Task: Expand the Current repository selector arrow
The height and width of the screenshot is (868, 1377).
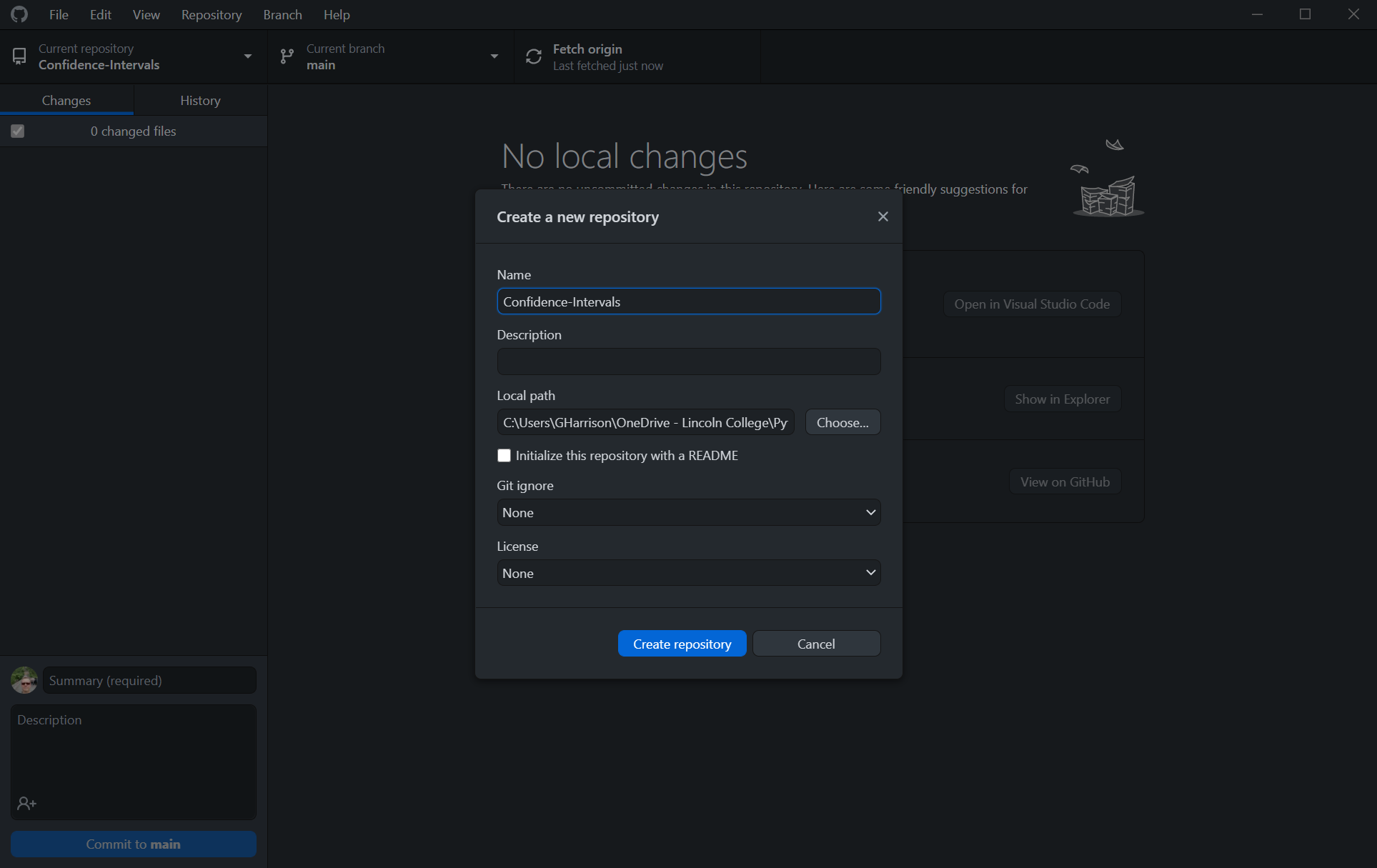Action: click(x=248, y=56)
